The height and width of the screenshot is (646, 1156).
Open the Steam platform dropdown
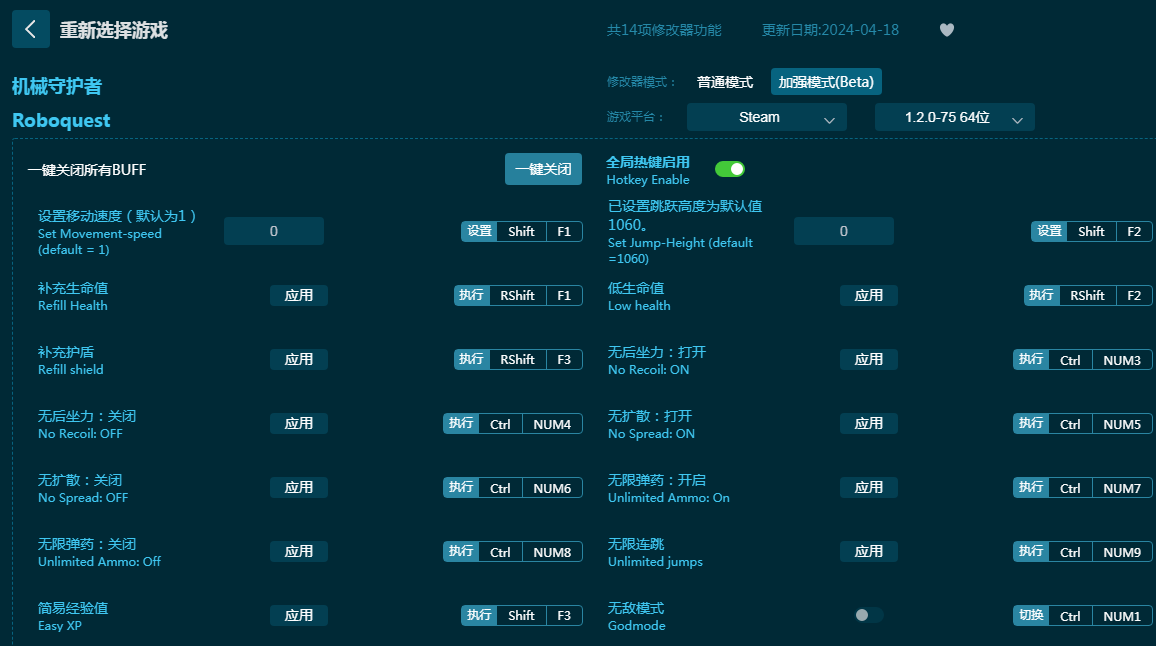(x=767, y=117)
